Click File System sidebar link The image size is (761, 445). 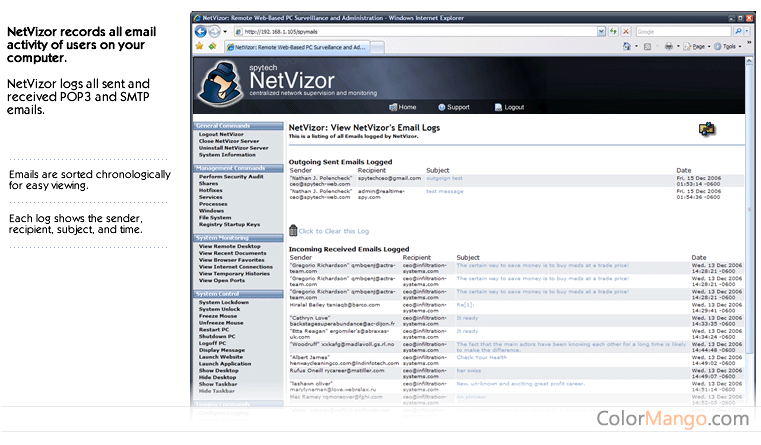tap(215, 218)
